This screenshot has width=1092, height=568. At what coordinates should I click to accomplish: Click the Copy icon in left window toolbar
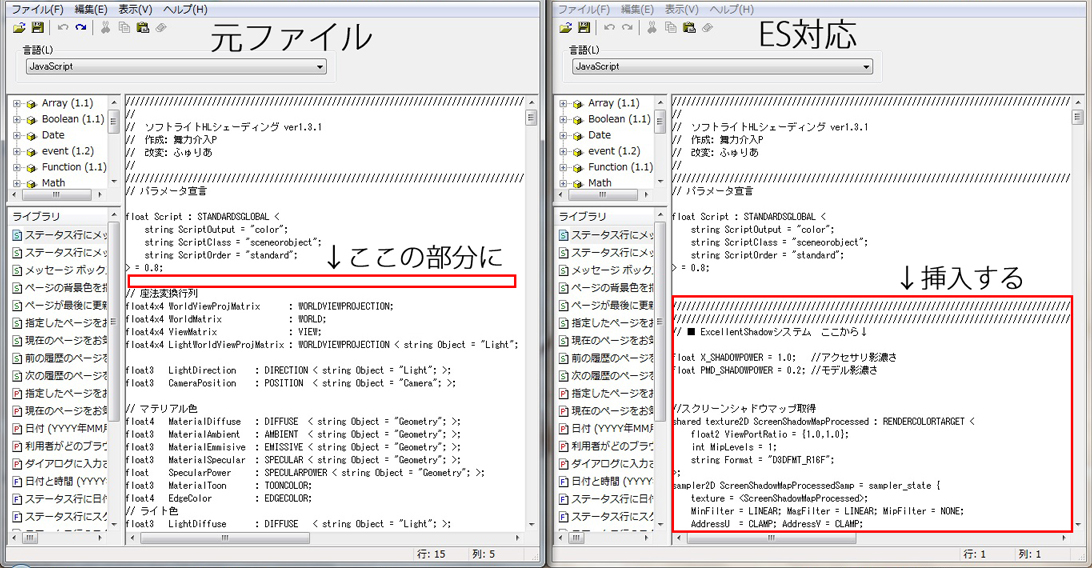pyautogui.click(x=124, y=28)
